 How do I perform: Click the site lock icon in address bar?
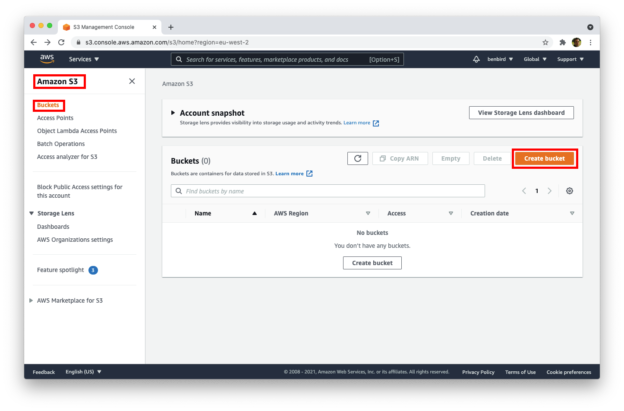[78, 42]
